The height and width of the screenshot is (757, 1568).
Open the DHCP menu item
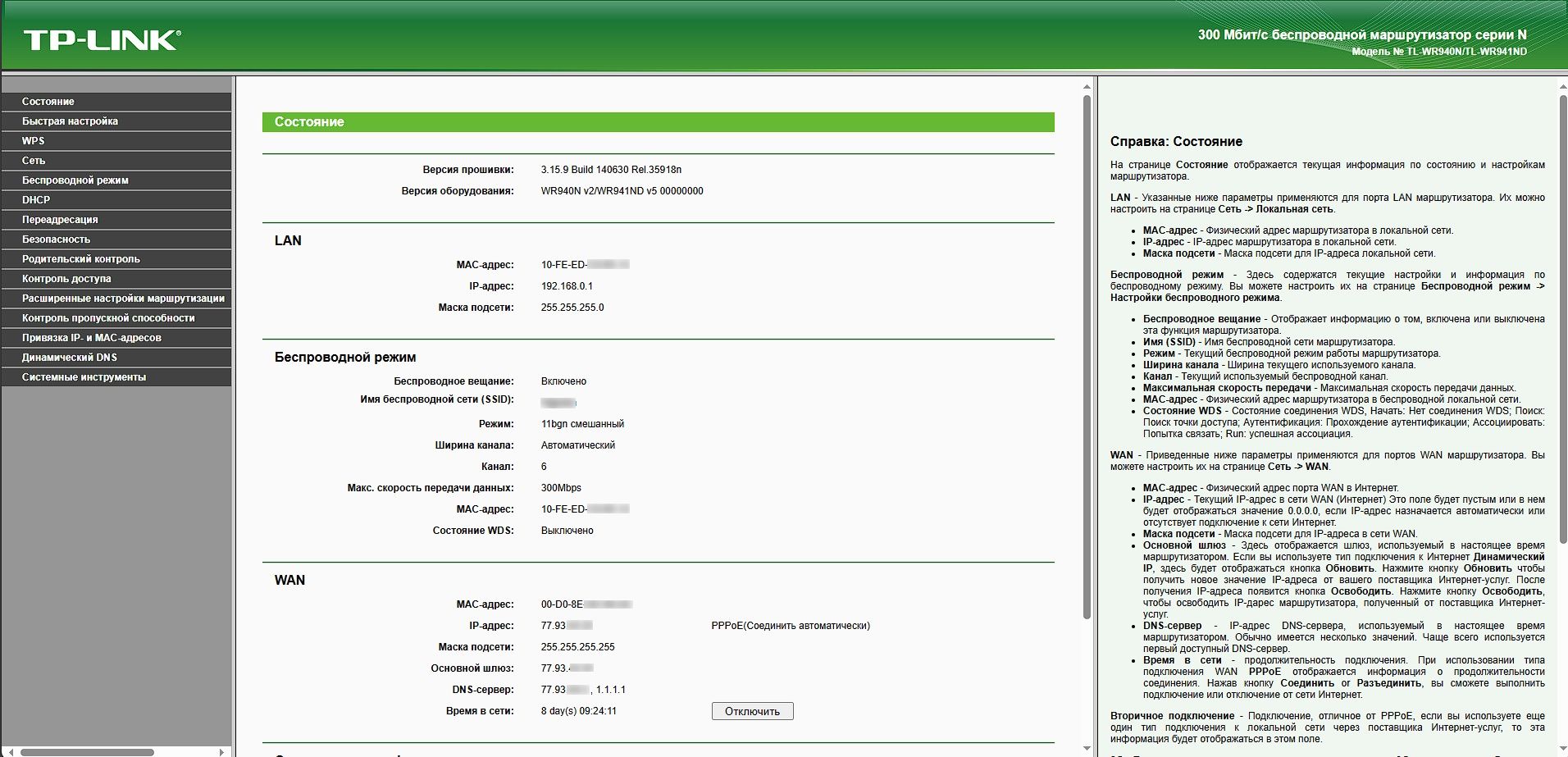[x=116, y=200]
